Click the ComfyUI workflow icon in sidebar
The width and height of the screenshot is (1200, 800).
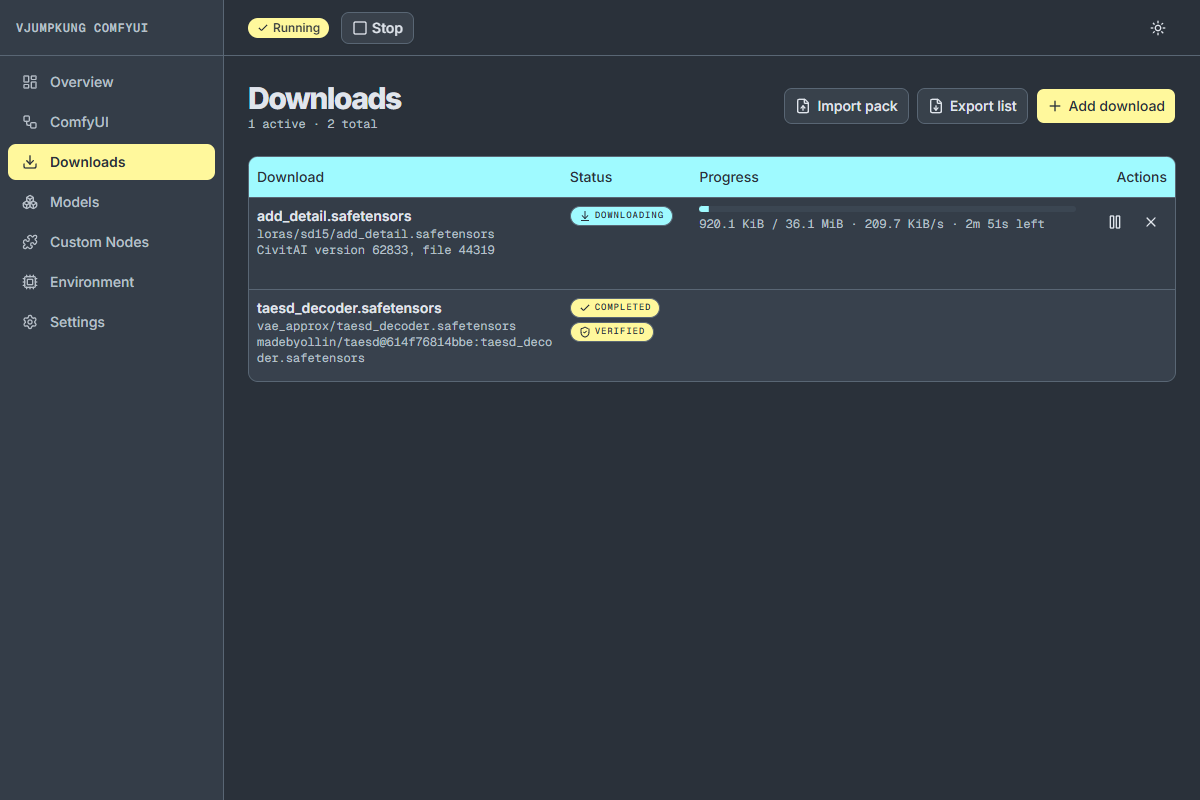click(30, 122)
